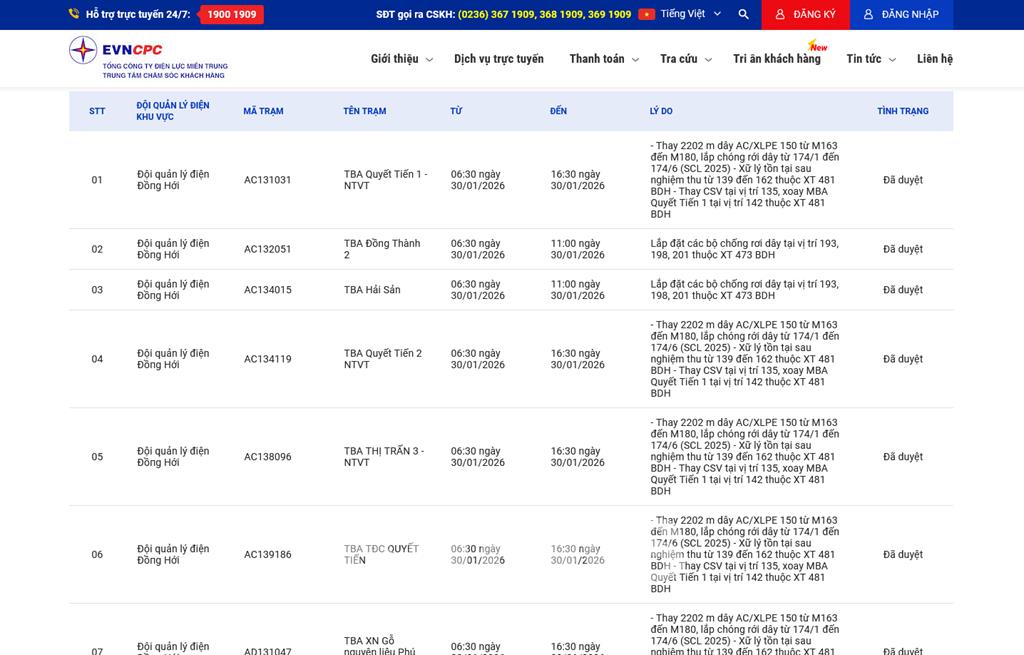Expand the Tin tức dropdown
The width and height of the screenshot is (1024, 655).
(870, 59)
